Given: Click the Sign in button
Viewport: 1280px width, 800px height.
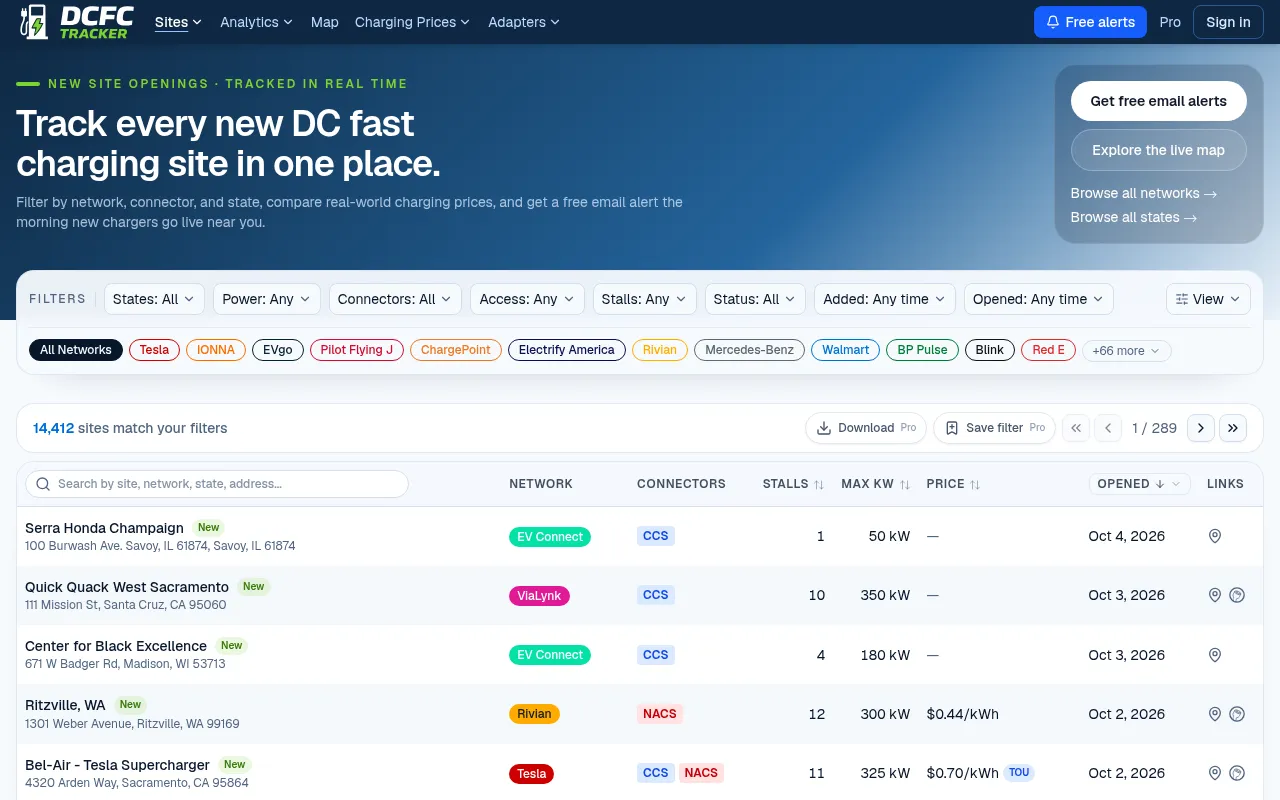Looking at the screenshot, I should coord(1228,22).
